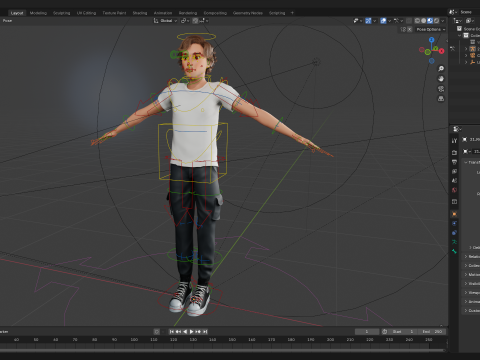Open the Animation workspace tab
The height and width of the screenshot is (360, 480).
(163, 13)
